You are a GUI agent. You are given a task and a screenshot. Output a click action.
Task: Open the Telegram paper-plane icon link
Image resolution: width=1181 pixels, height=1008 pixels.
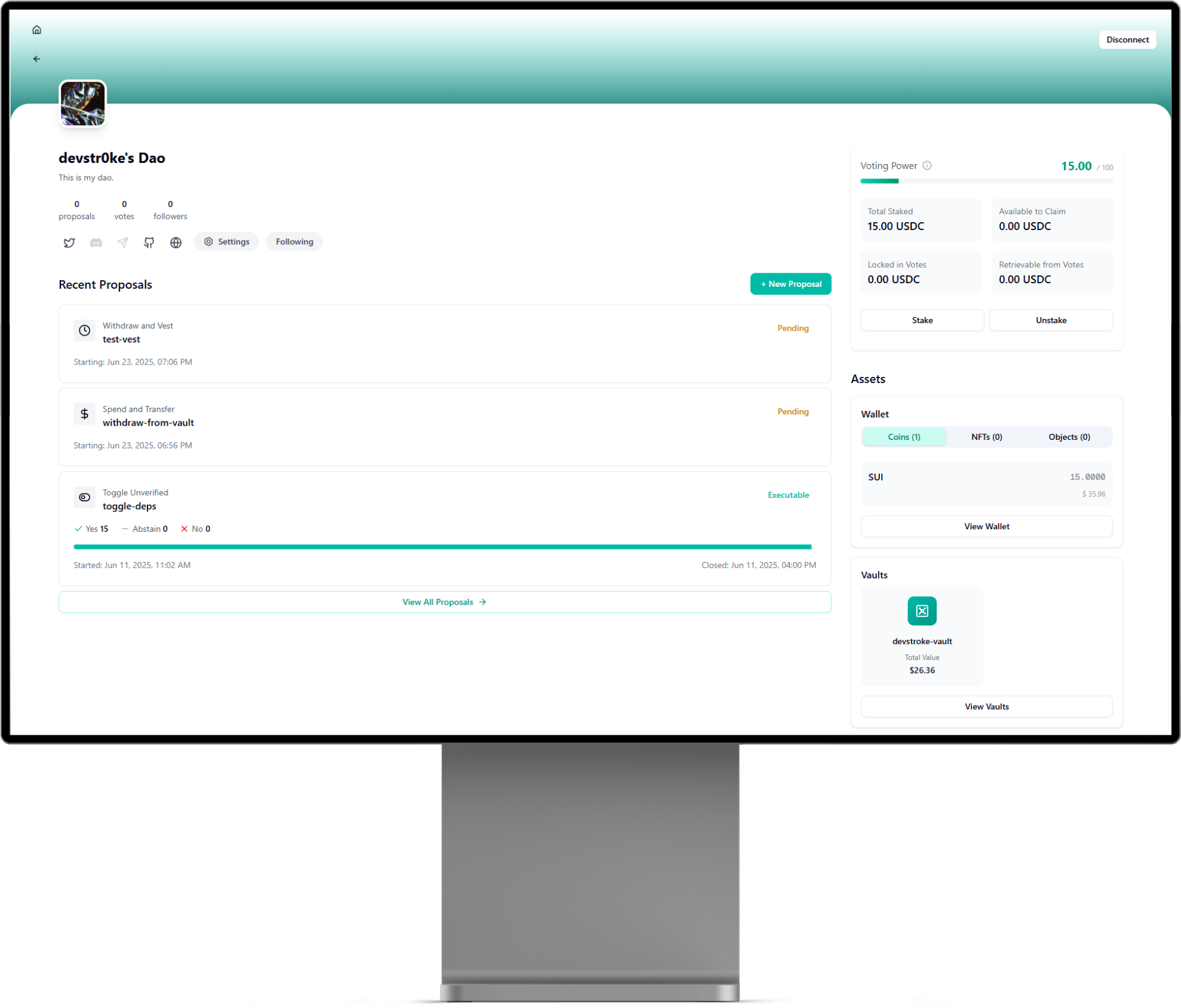point(123,242)
